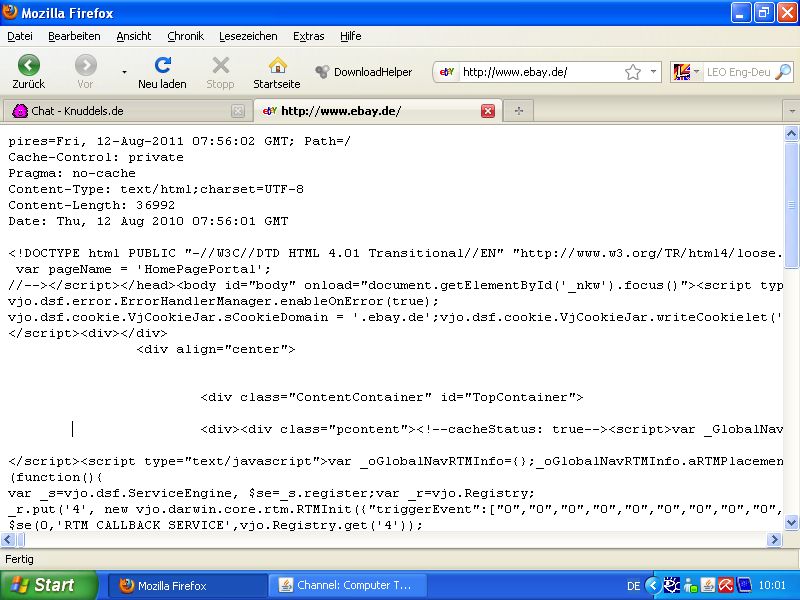800x600 pixels.
Task: Click the Stopp loading icon
Action: tap(220, 72)
